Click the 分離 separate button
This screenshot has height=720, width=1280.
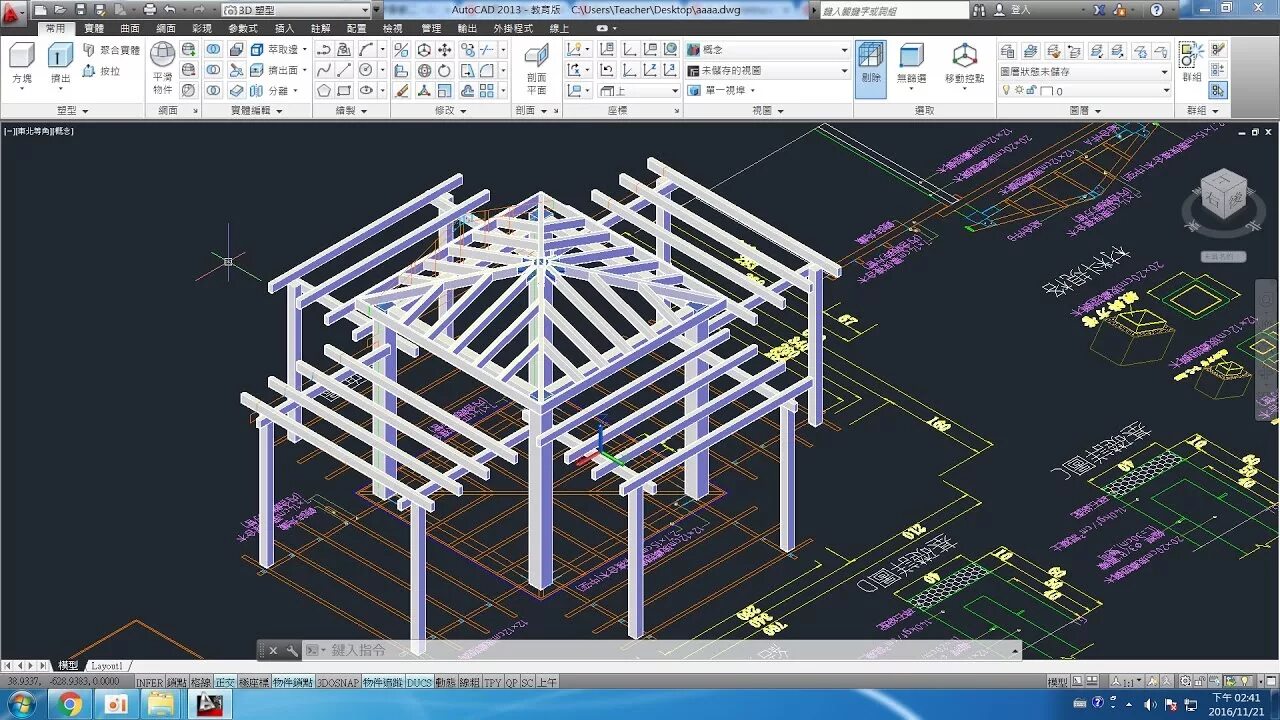point(271,91)
